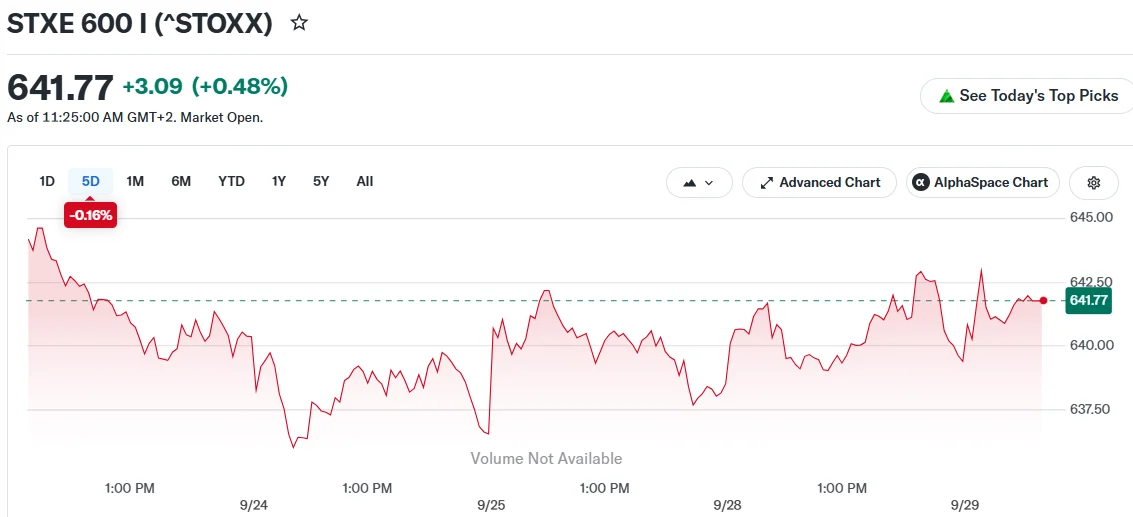Click the AlphaSpace logo icon

[x=921, y=182]
